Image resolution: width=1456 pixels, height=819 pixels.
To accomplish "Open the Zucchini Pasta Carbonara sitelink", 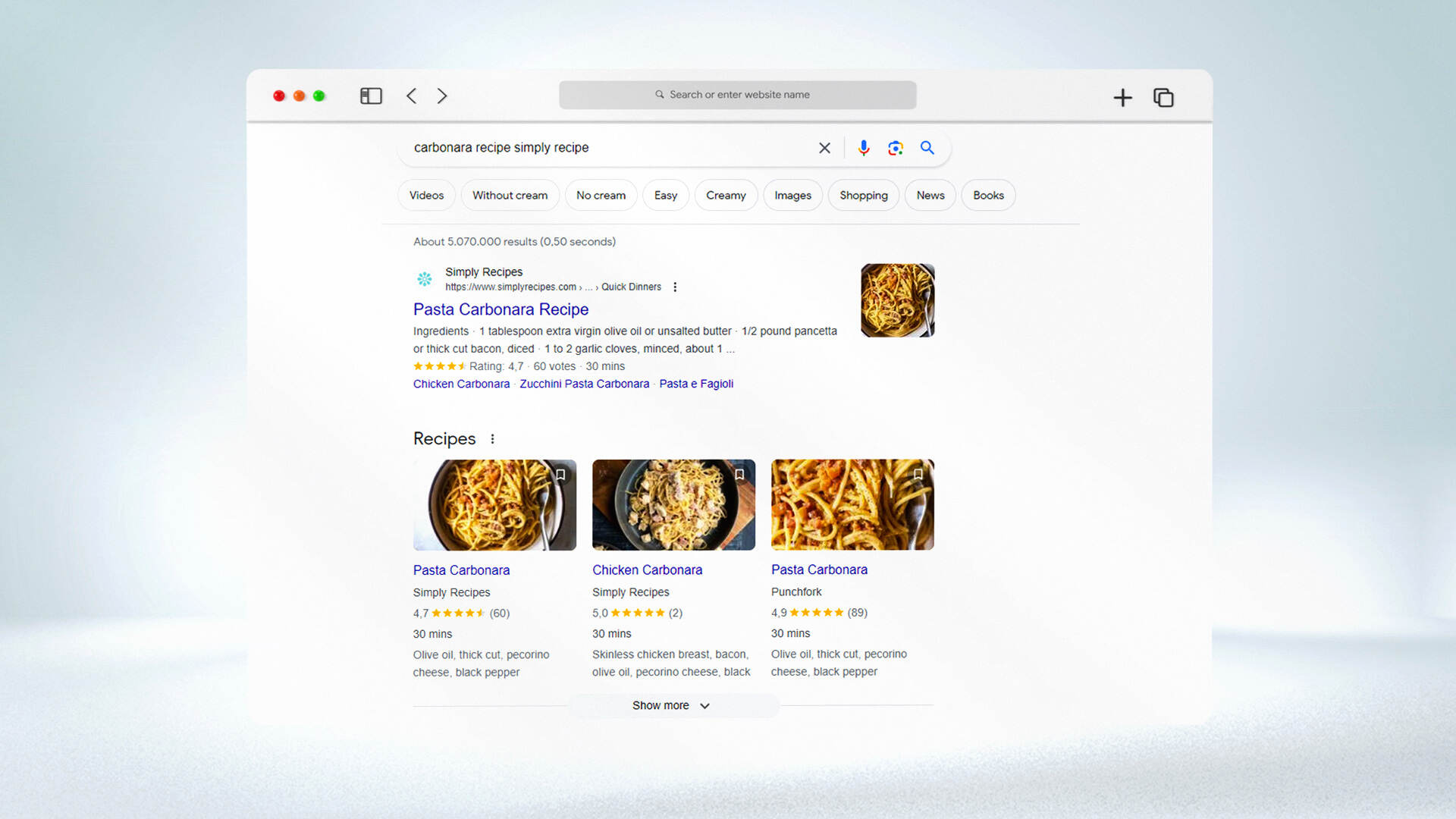I will (x=584, y=384).
